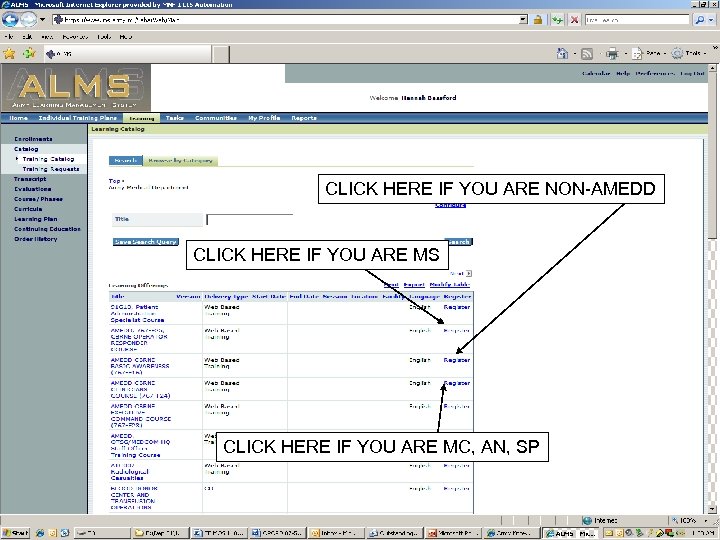
Task: Click the security lock icon by address bar
Action: coord(538,20)
